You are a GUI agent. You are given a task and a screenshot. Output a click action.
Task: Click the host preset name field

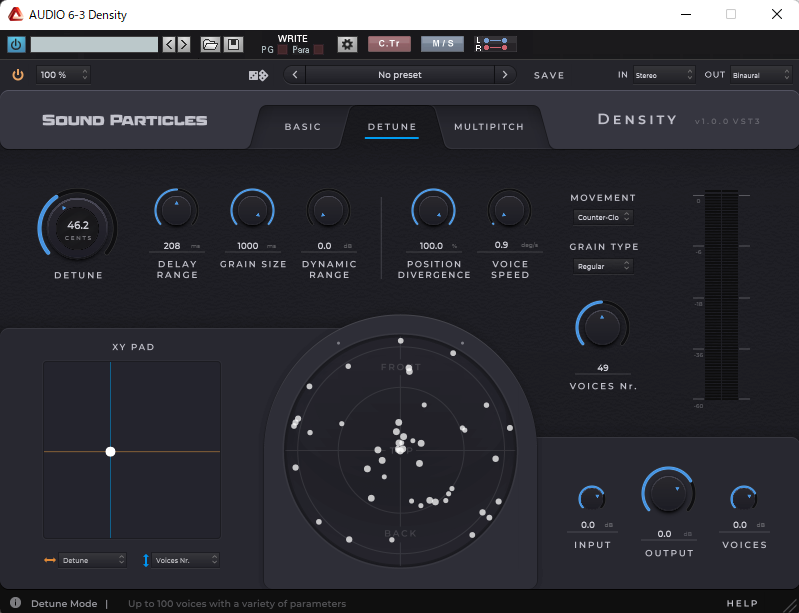(x=94, y=44)
